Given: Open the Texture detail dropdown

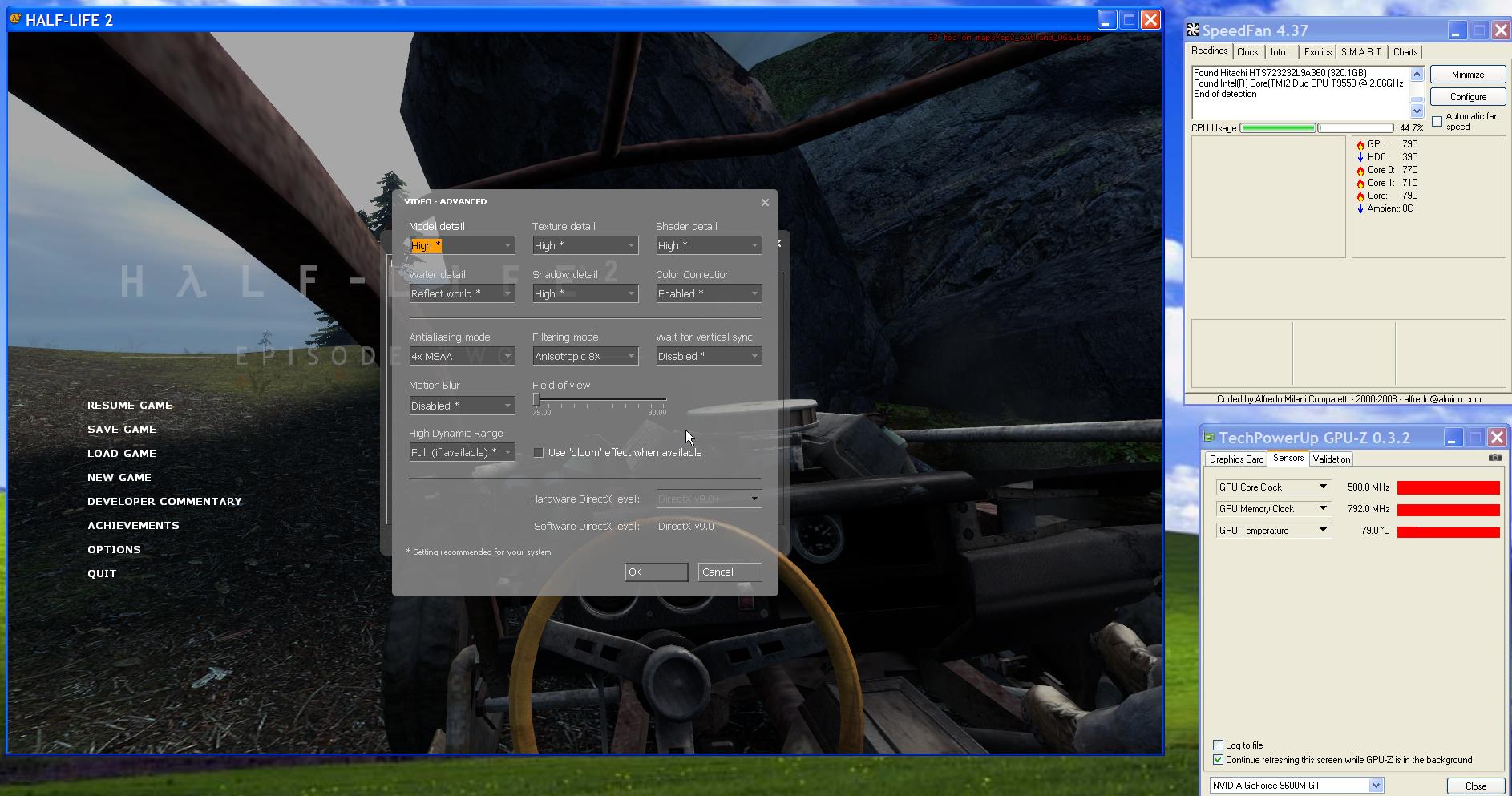Looking at the screenshot, I should click(585, 245).
